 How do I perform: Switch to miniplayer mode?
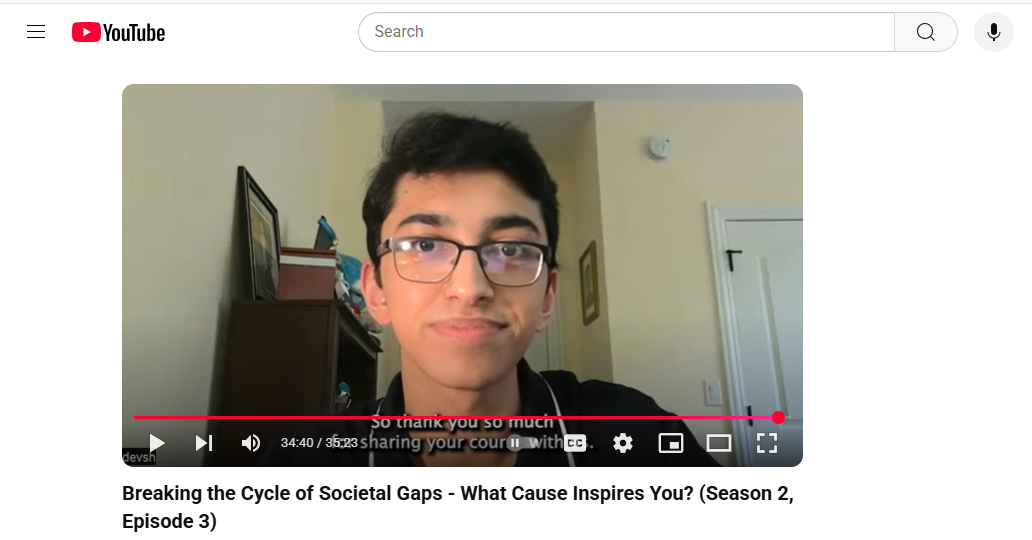click(x=671, y=443)
